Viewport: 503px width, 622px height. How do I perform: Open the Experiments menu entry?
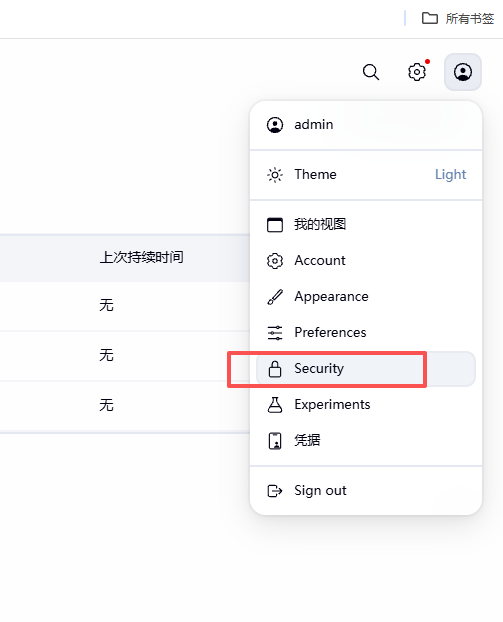[366, 405]
